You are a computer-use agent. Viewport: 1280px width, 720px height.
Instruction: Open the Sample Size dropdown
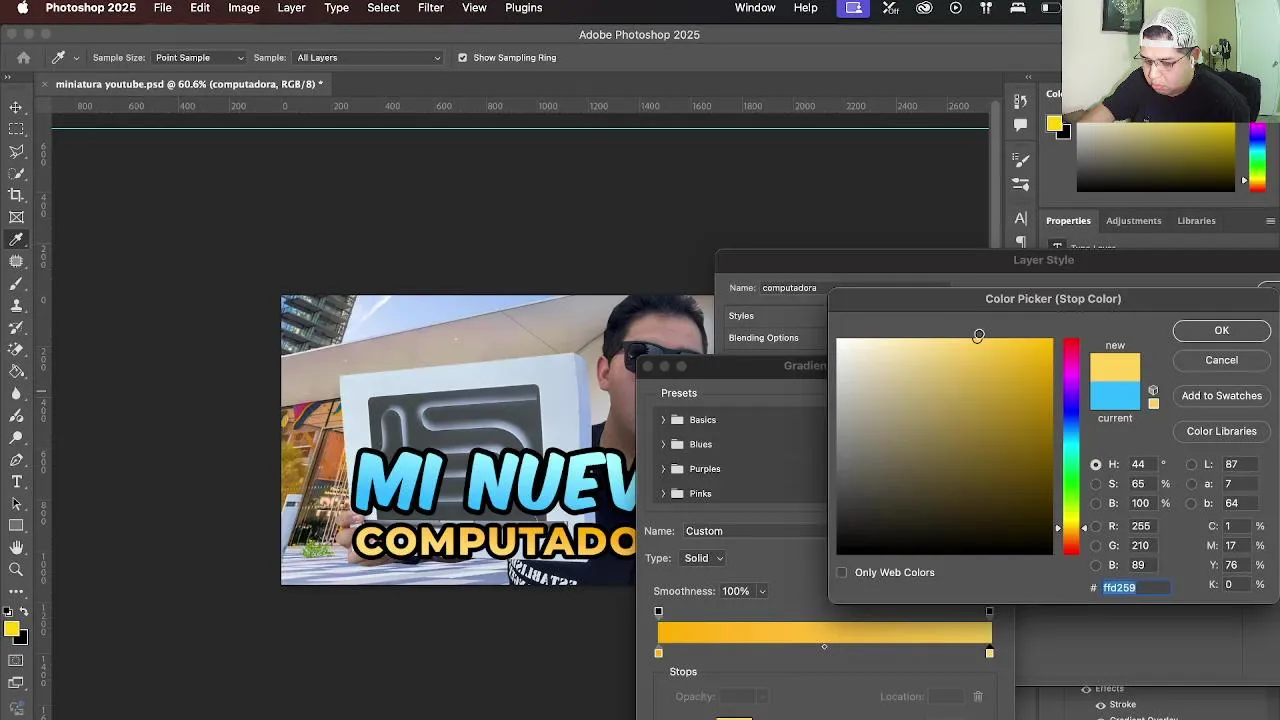(x=198, y=58)
